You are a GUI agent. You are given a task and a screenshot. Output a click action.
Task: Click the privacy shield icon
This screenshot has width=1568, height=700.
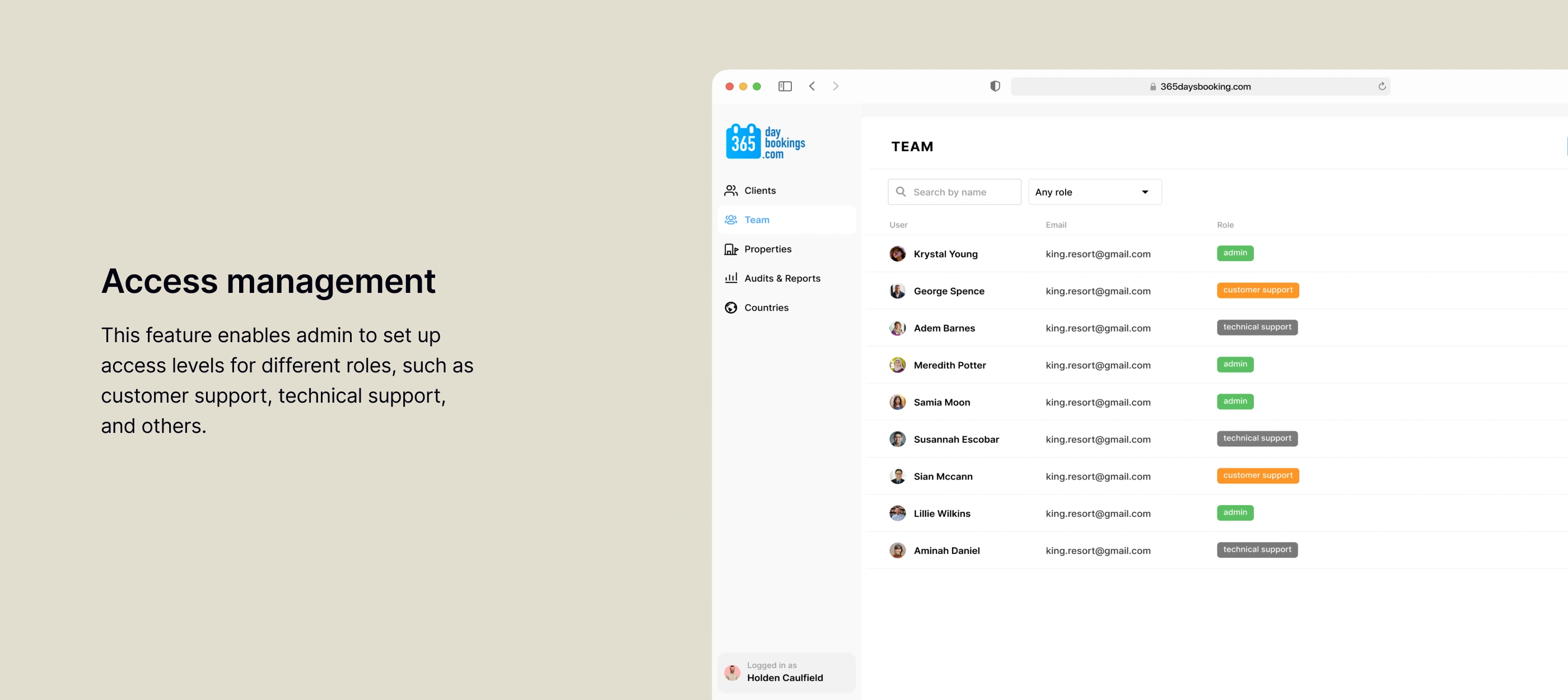point(995,86)
